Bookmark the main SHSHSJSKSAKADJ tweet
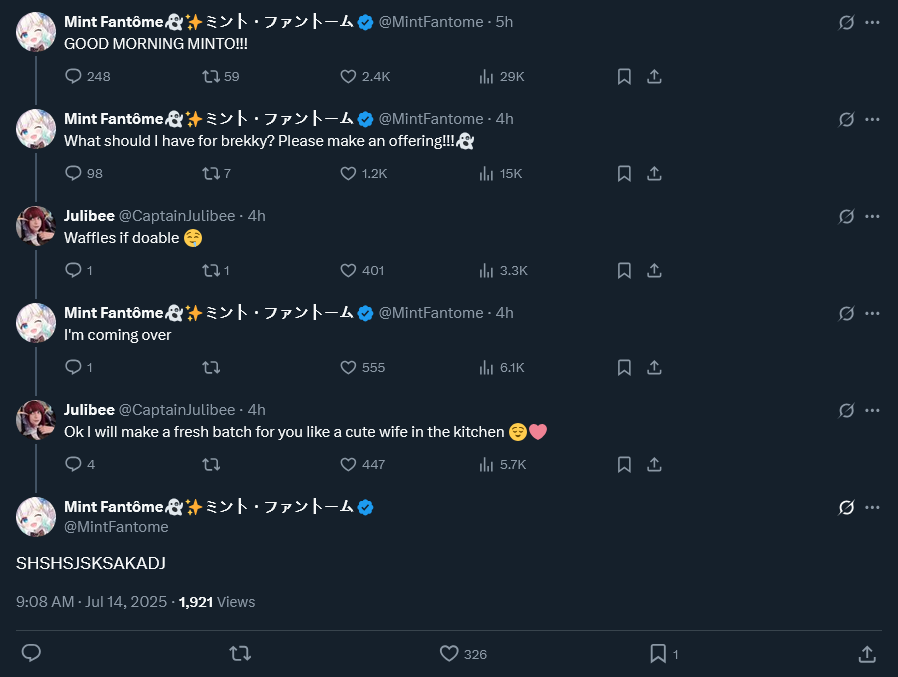This screenshot has width=898, height=677. 658,654
